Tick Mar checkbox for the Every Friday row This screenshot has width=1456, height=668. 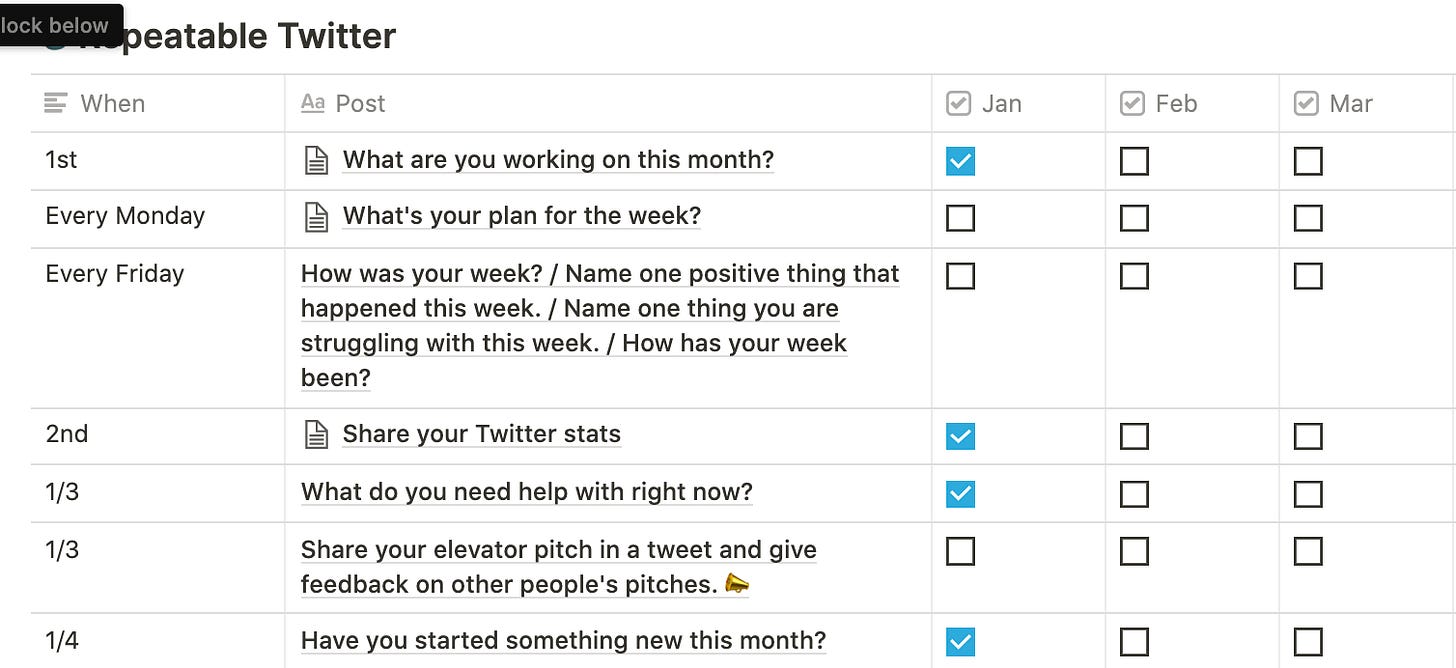click(x=1308, y=276)
